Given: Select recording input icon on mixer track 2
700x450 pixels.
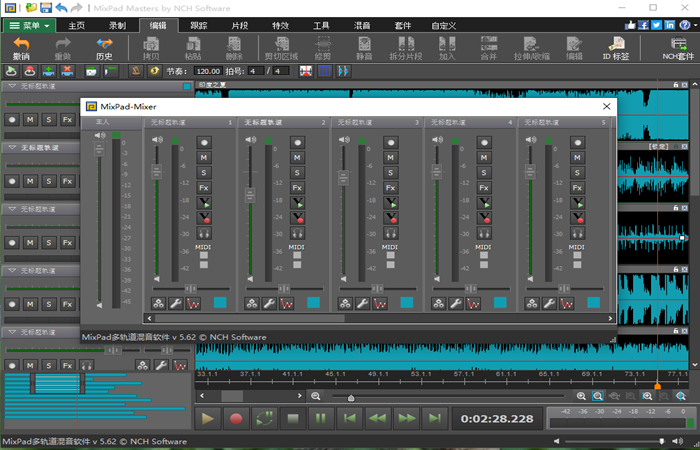Looking at the screenshot, I should pos(297,218).
